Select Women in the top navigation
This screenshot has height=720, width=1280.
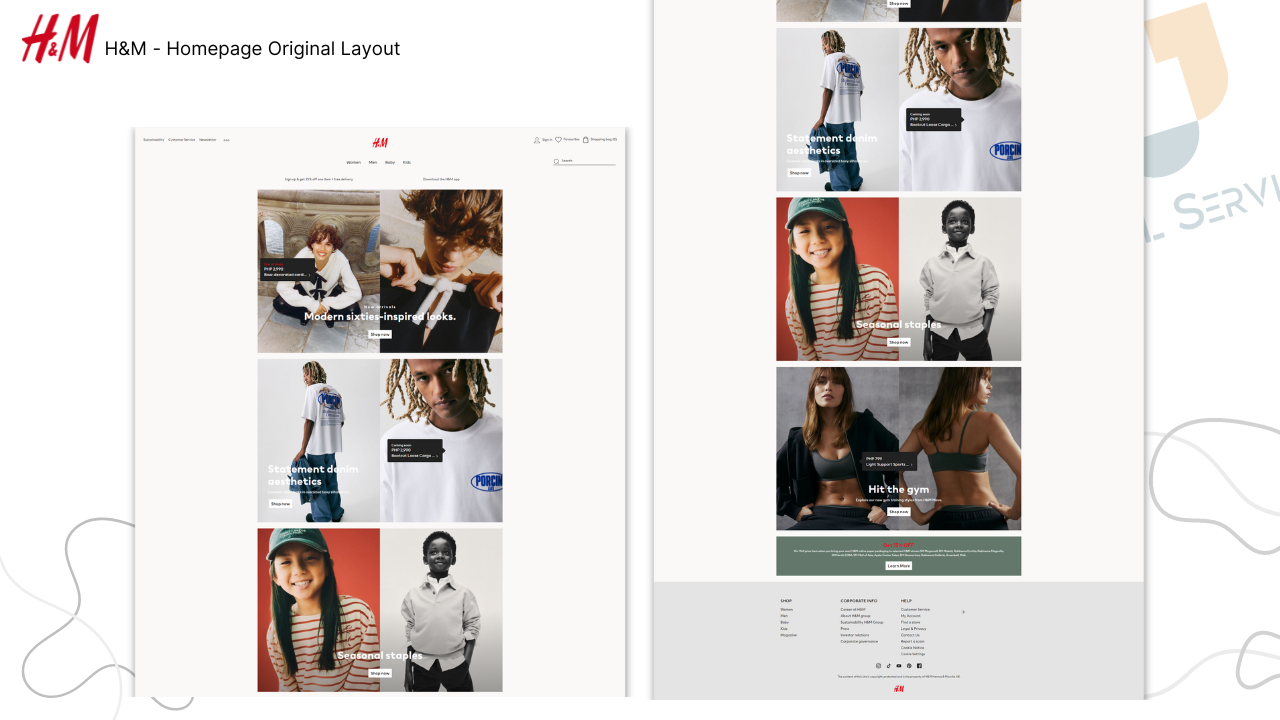tap(354, 162)
